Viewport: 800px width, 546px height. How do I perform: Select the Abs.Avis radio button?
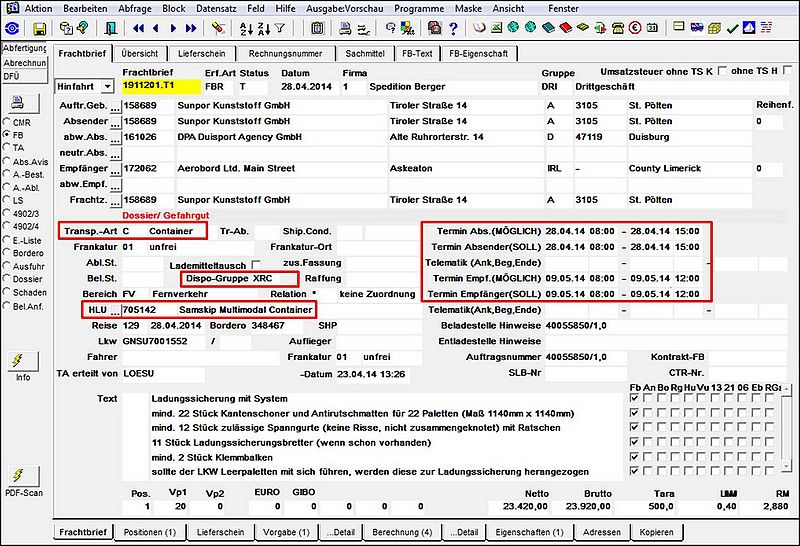point(7,161)
